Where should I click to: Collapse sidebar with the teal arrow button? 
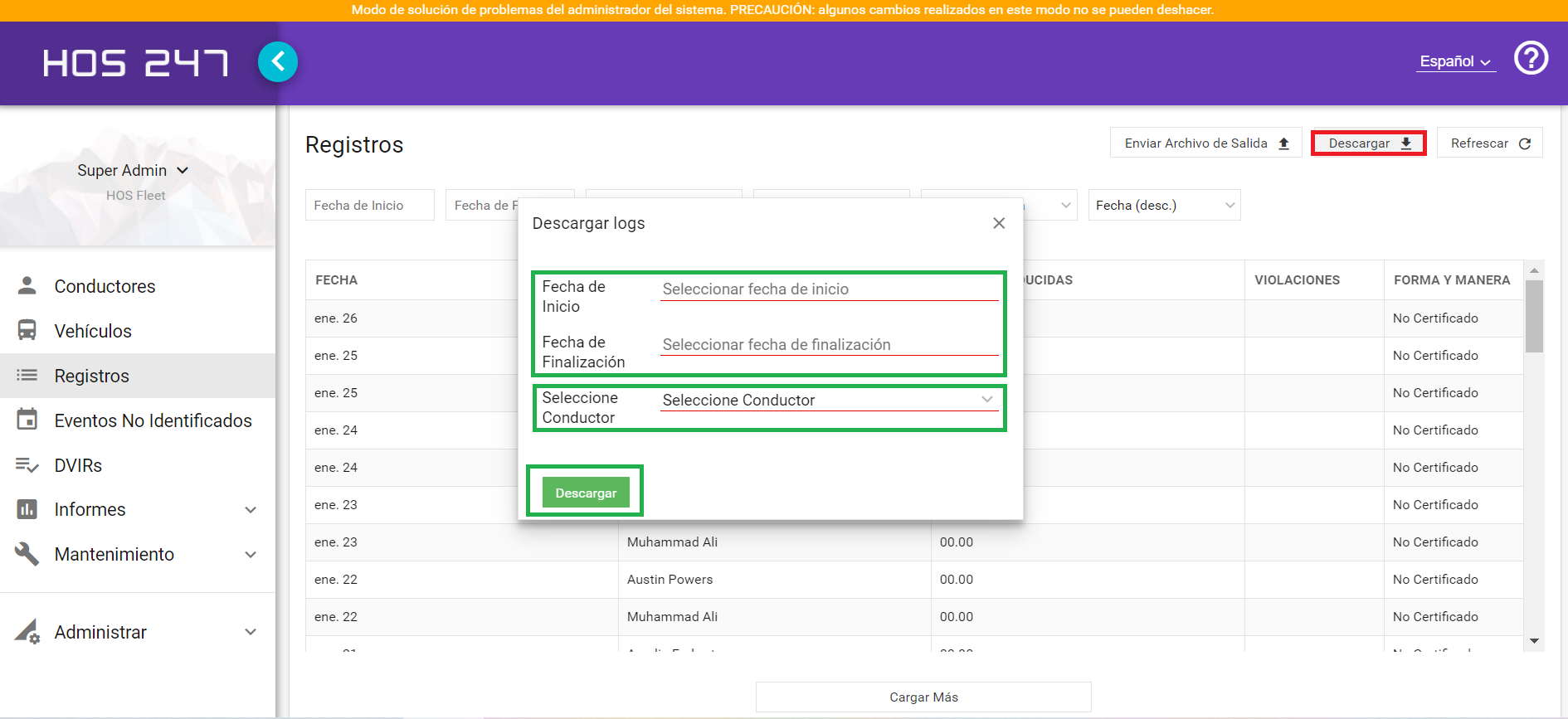point(278,62)
